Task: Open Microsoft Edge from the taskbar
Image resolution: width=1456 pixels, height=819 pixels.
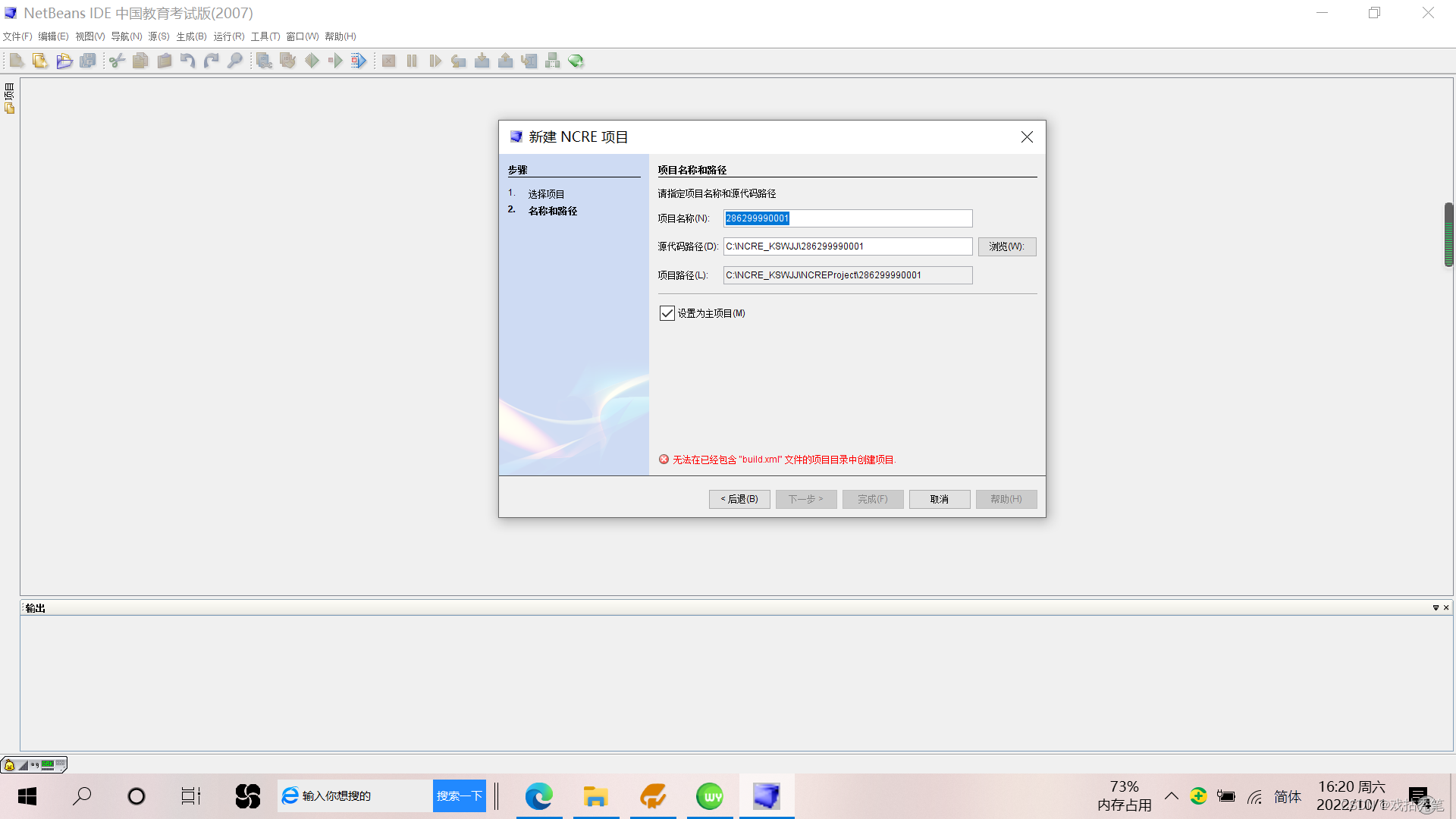Action: [539, 796]
